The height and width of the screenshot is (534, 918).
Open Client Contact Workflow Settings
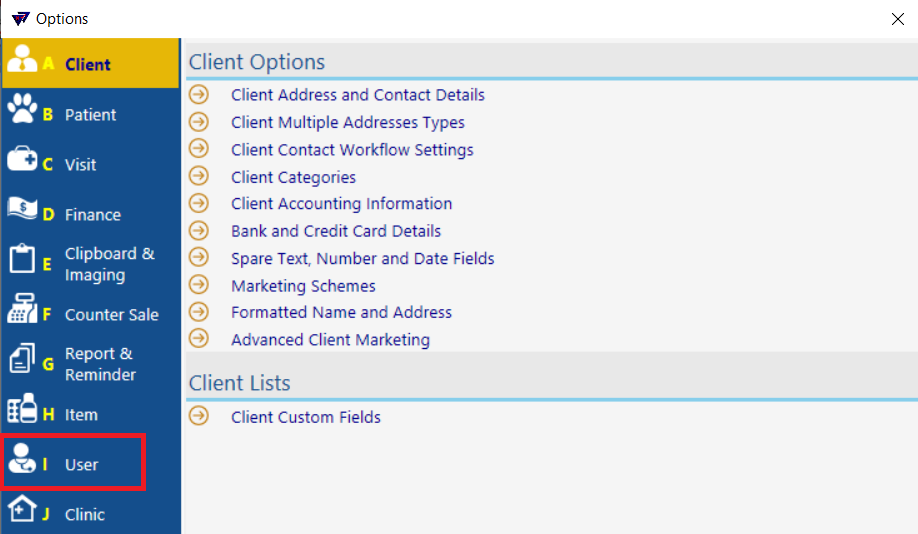(x=352, y=150)
